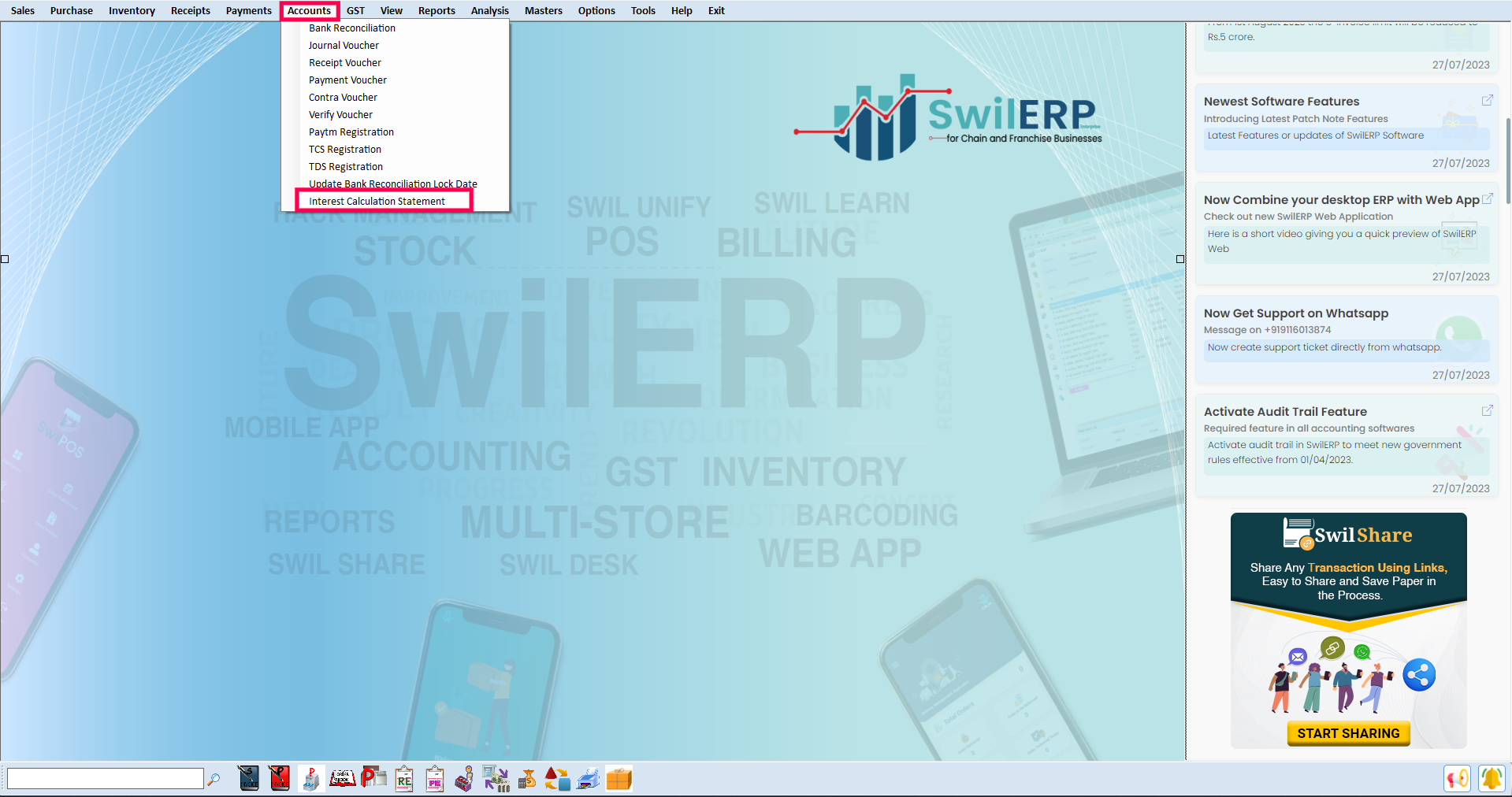Image resolution: width=1512 pixels, height=797 pixels.
Task: Select TDS Registration menu entry
Action: click(x=396, y=166)
